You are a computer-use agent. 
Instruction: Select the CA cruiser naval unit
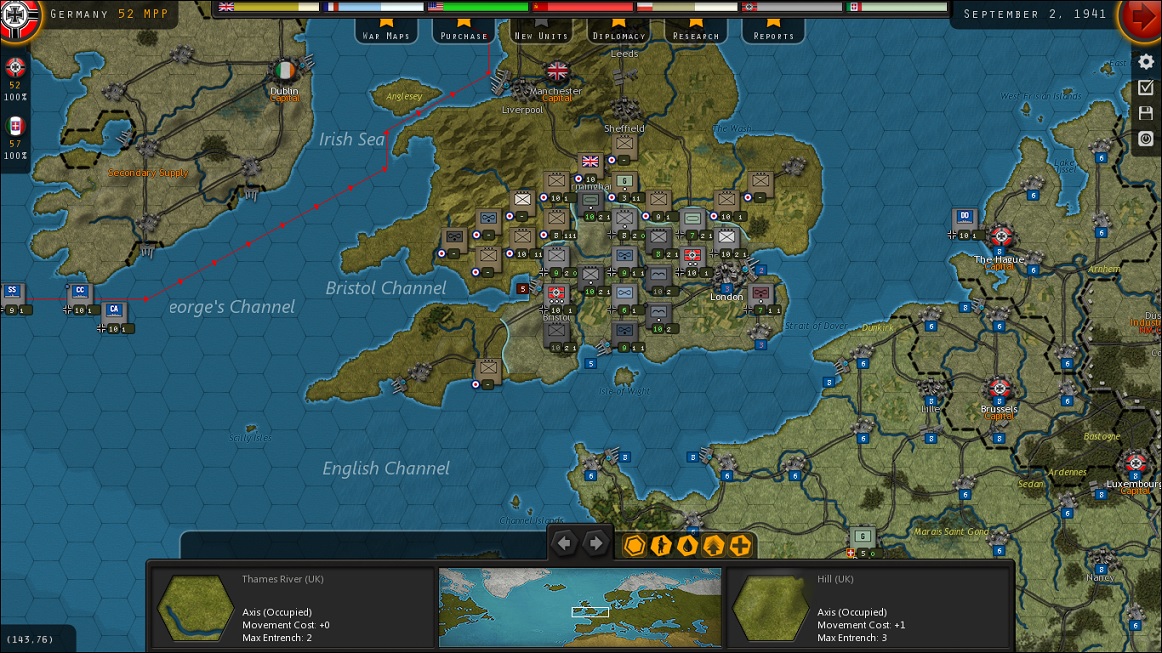[x=113, y=314]
